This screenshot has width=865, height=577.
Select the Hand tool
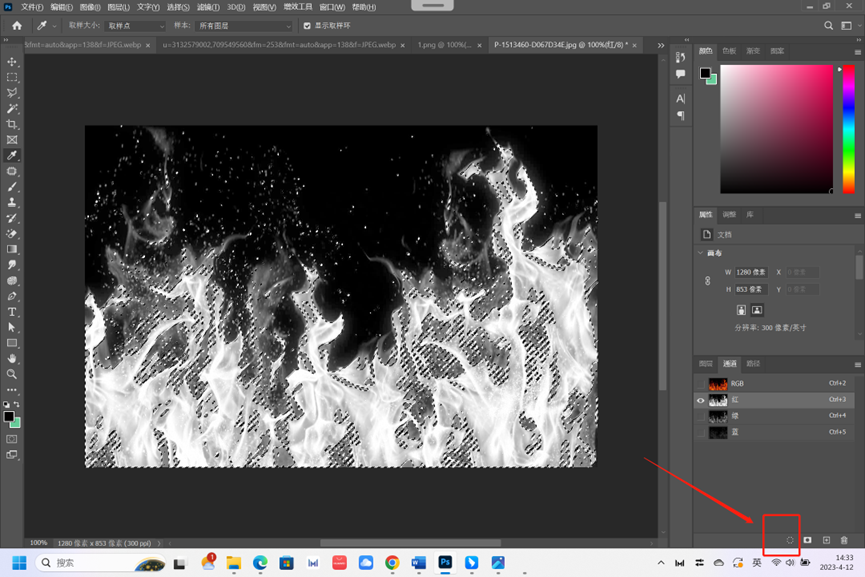(x=12, y=358)
